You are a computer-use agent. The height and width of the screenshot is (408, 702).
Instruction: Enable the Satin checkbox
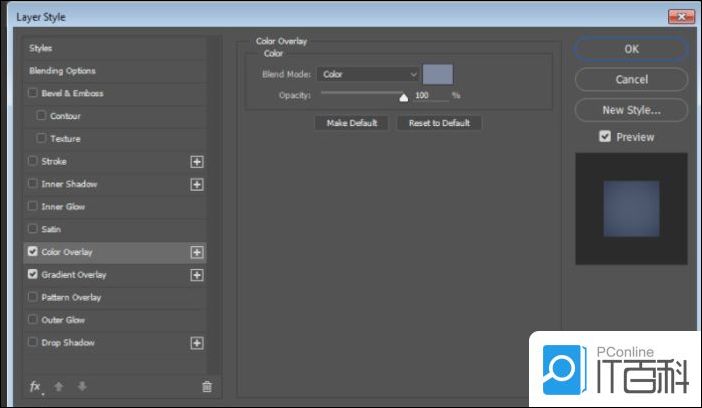pyautogui.click(x=32, y=228)
